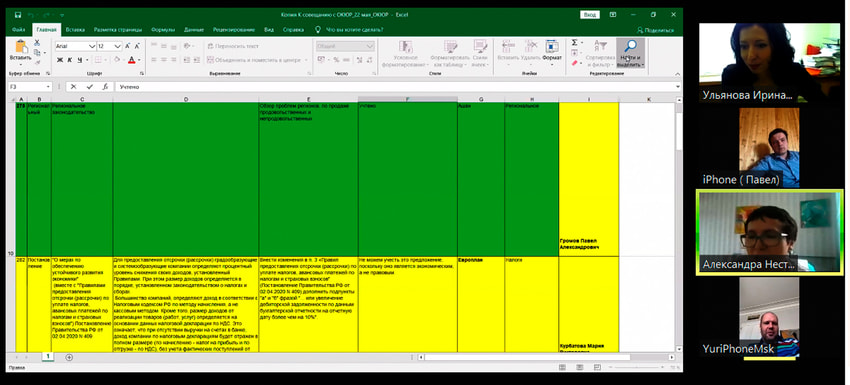Click the Ribbon Display Options icon
The height and width of the screenshot is (385, 850).
coord(613,15)
